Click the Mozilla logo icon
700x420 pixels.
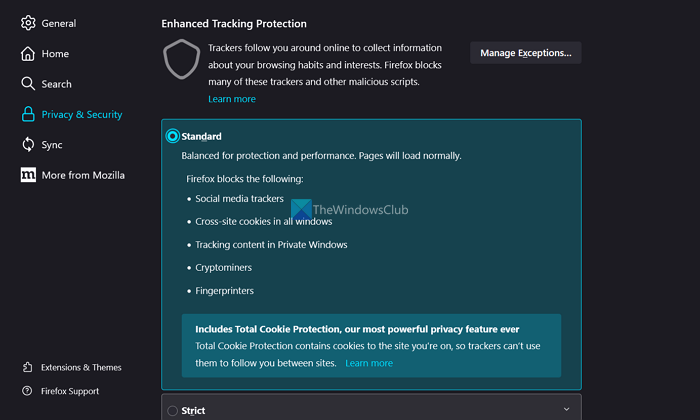(x=28, y=176)
